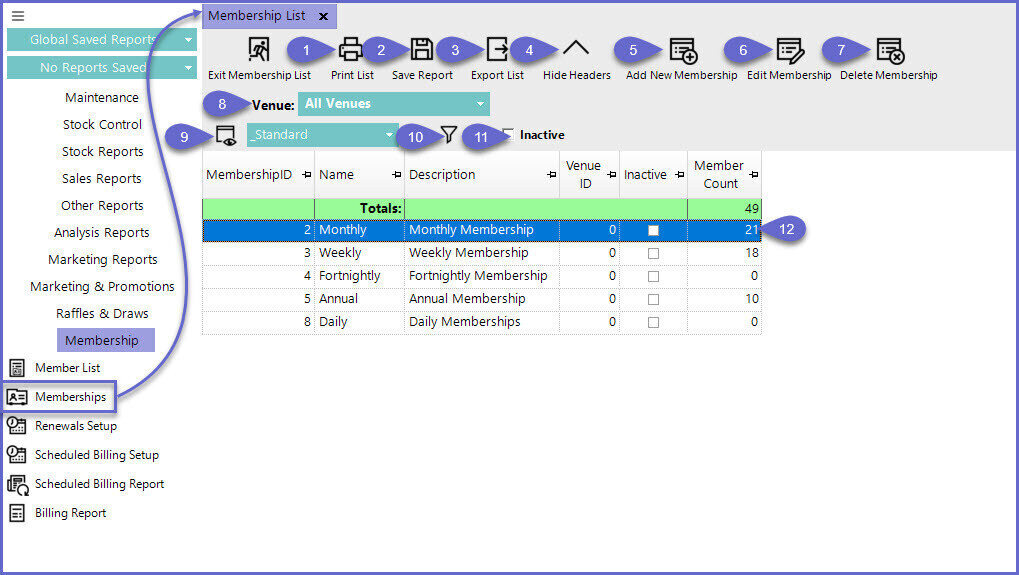Screen dimensions: 1019x575
Task: Click the Print List printer icon
Action: [350, 50]
